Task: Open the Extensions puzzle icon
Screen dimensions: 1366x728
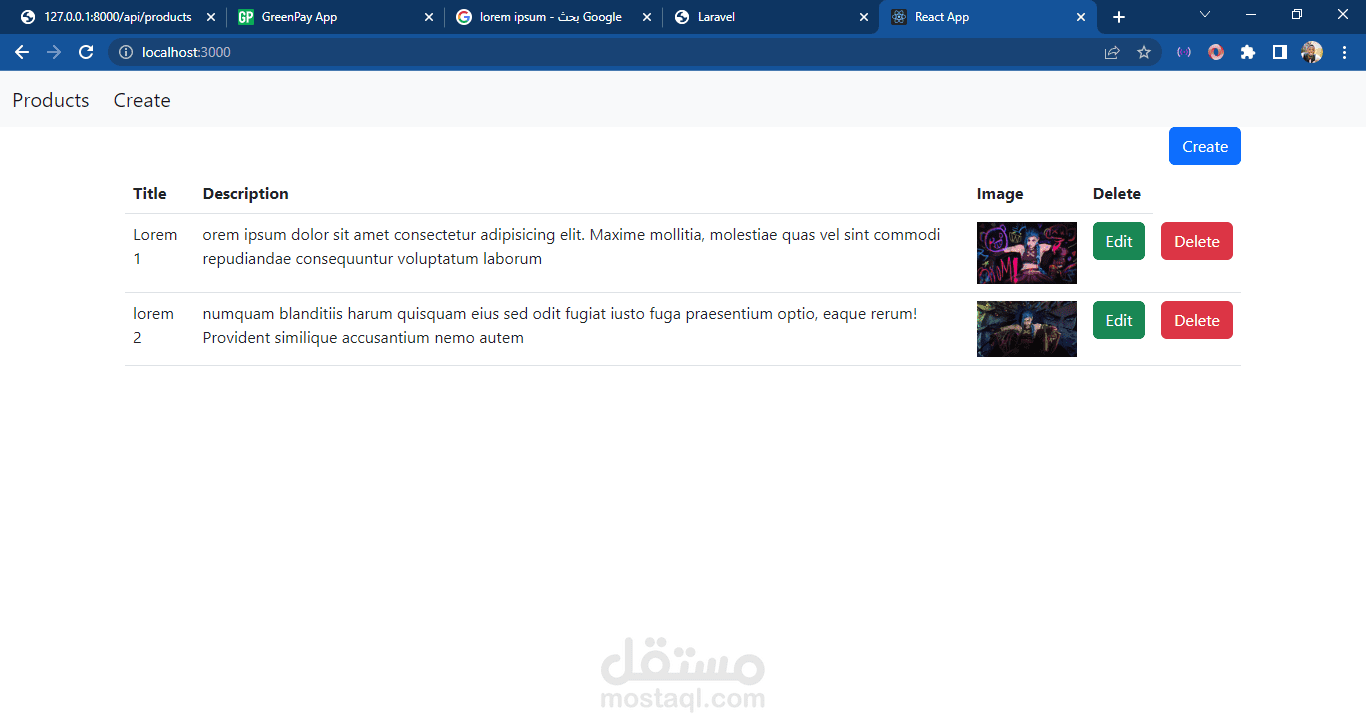Action: tap(1248, 52)
